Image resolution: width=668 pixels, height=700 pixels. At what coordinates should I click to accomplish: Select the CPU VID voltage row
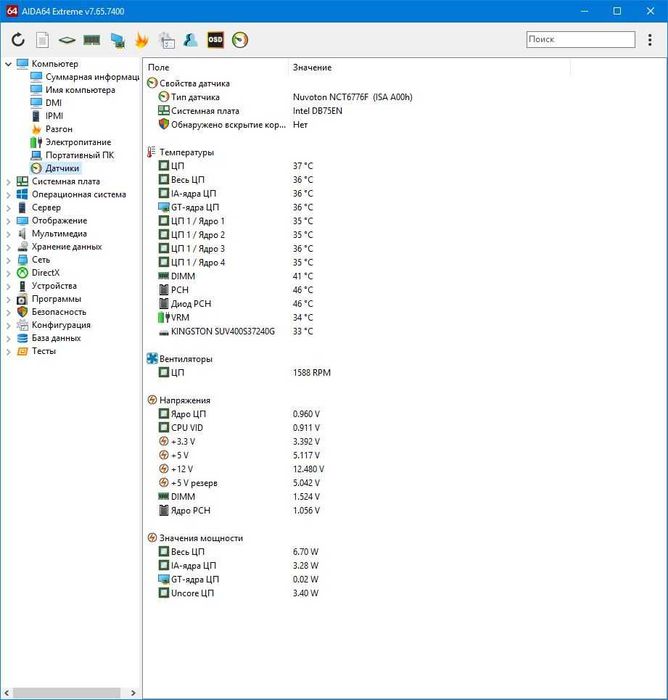[x=239, y=428]
